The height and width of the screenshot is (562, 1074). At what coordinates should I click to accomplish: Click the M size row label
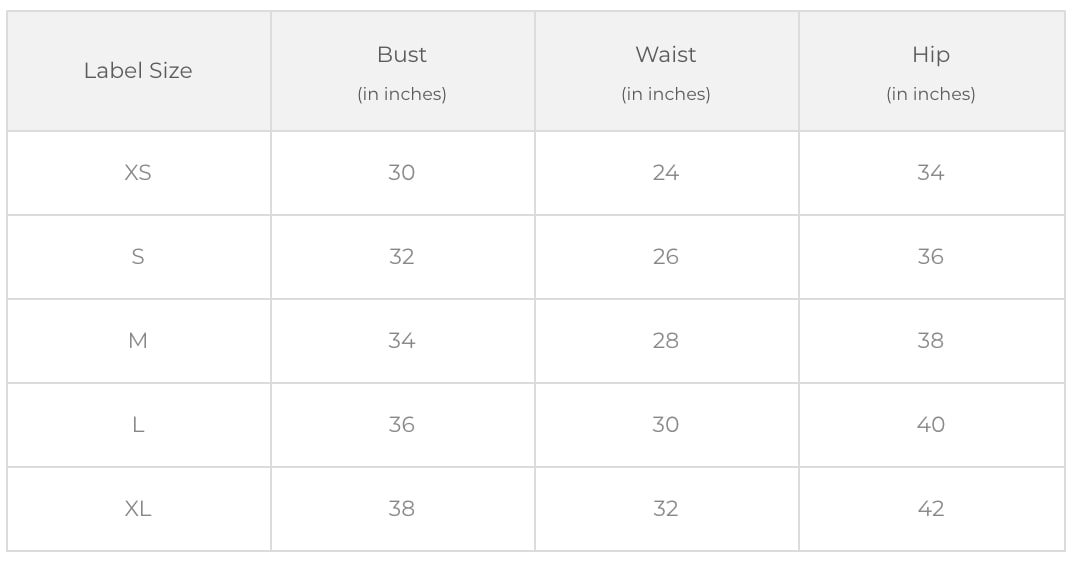tap(138, 341)
